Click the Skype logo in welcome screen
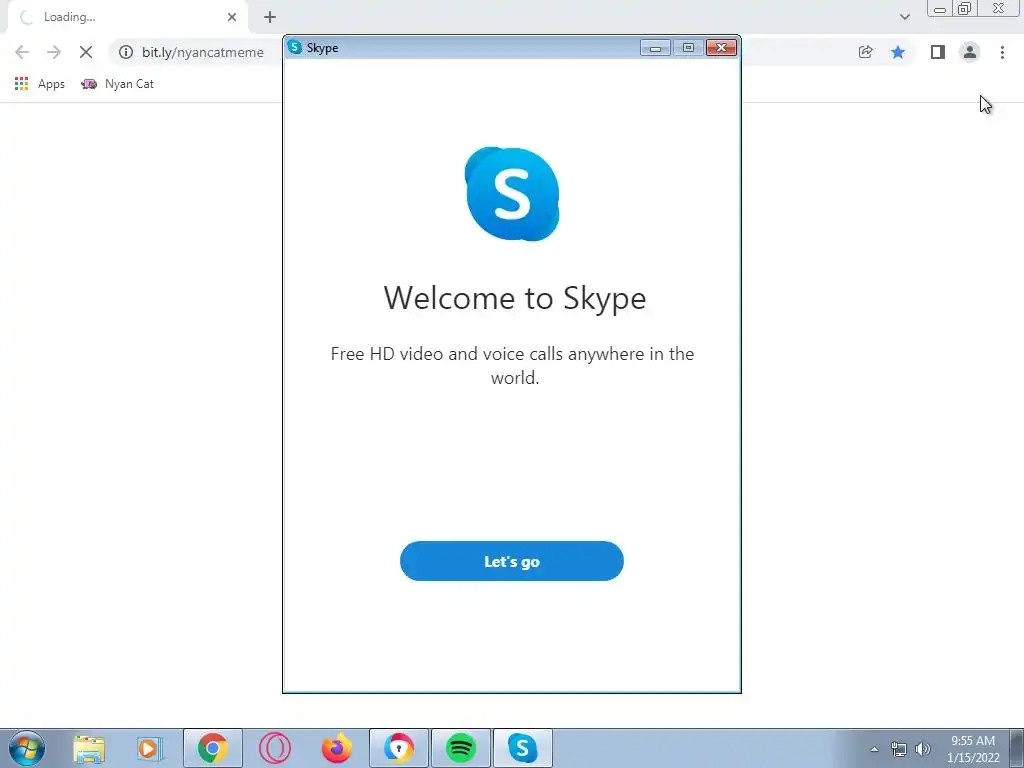1024x768 pixels. pos(512,194)
